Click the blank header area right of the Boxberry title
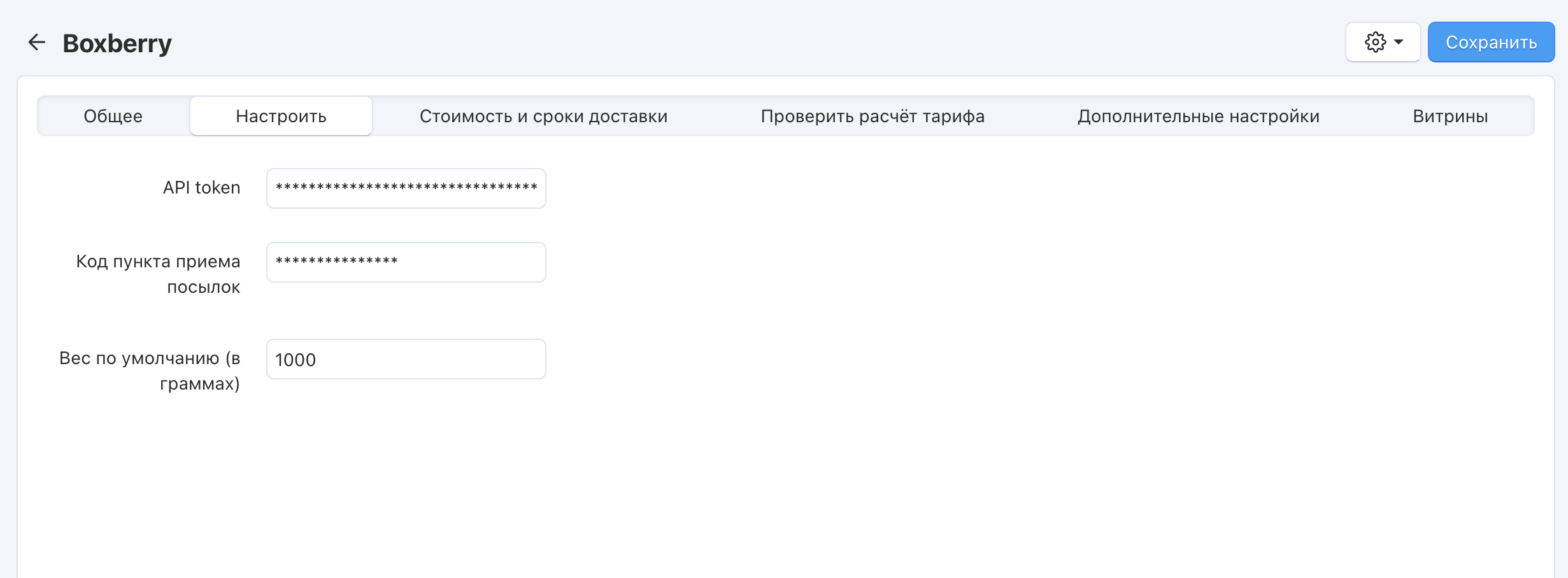The width and height of the screenshot is (1568, 578). pyautogui.click(x=701, y=42)
